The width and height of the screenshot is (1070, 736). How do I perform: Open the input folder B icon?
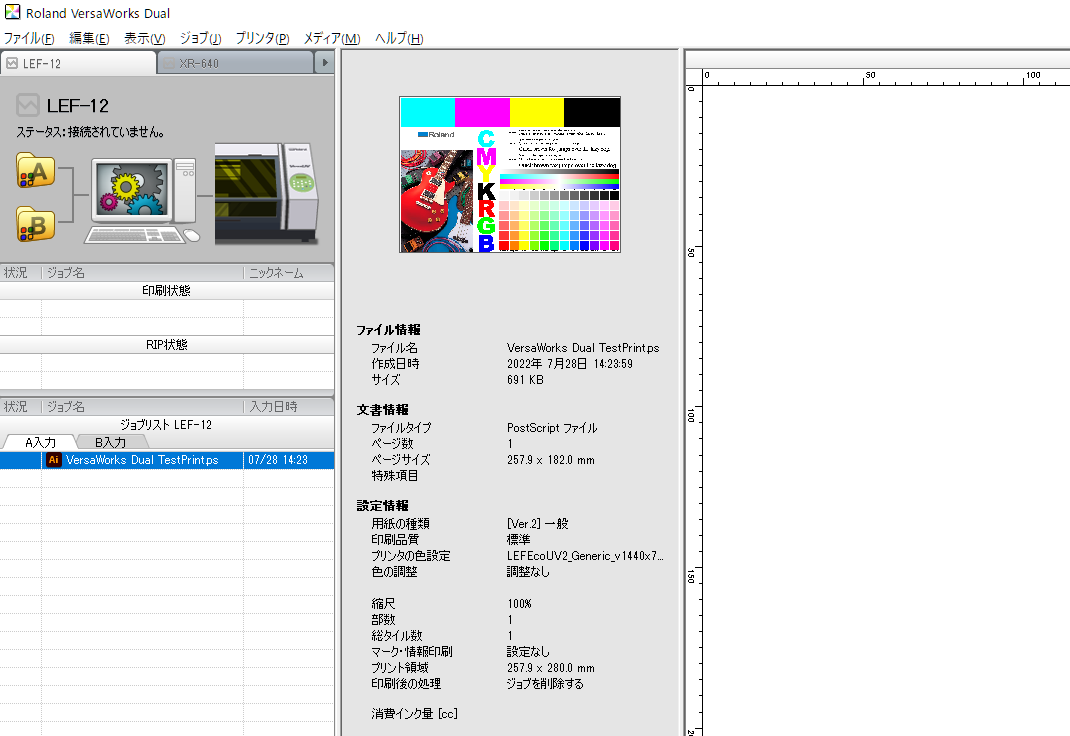click(35, 223)
